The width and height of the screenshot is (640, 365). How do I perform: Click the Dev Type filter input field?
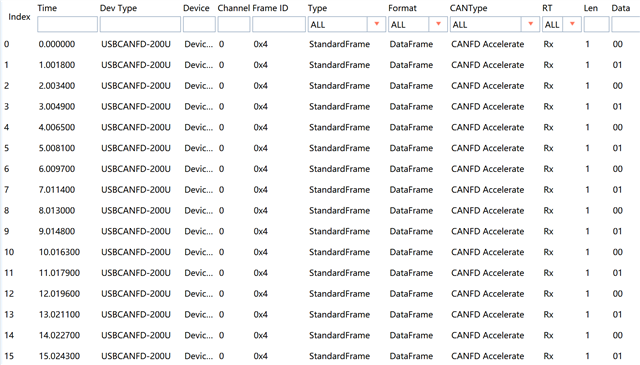click(x=140, y=24)
